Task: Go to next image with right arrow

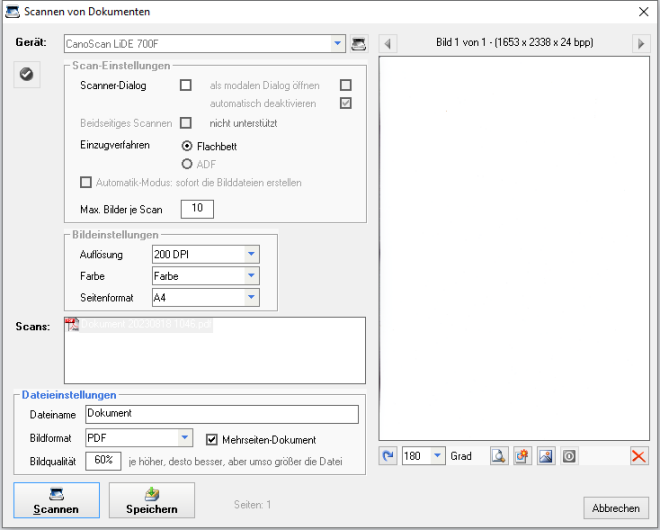Action: 641,44
